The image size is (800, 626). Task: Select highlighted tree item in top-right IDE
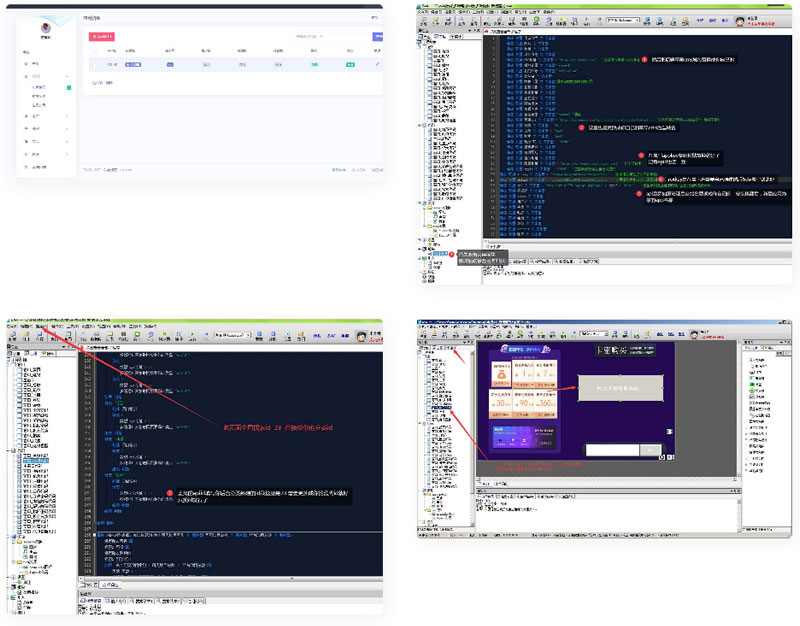[x=441, y=255]
